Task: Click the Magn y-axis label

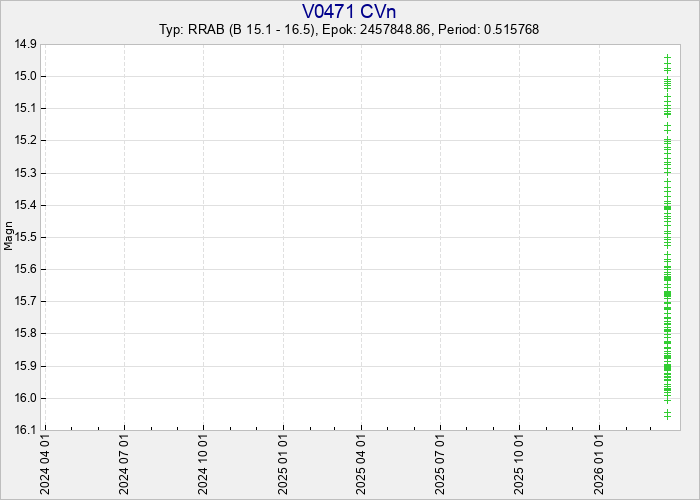Action: 9,237
